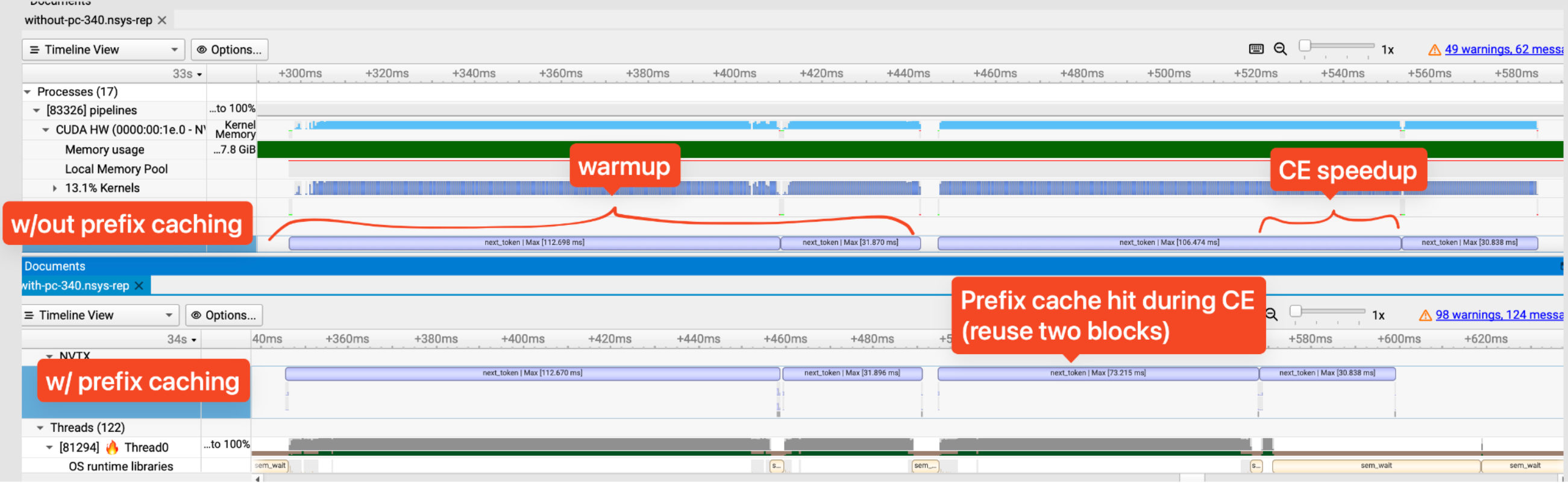This screenshot has width=1568, height=485.
Task: Click the warning triangle beside 49 warnings
Action: 1434,50
